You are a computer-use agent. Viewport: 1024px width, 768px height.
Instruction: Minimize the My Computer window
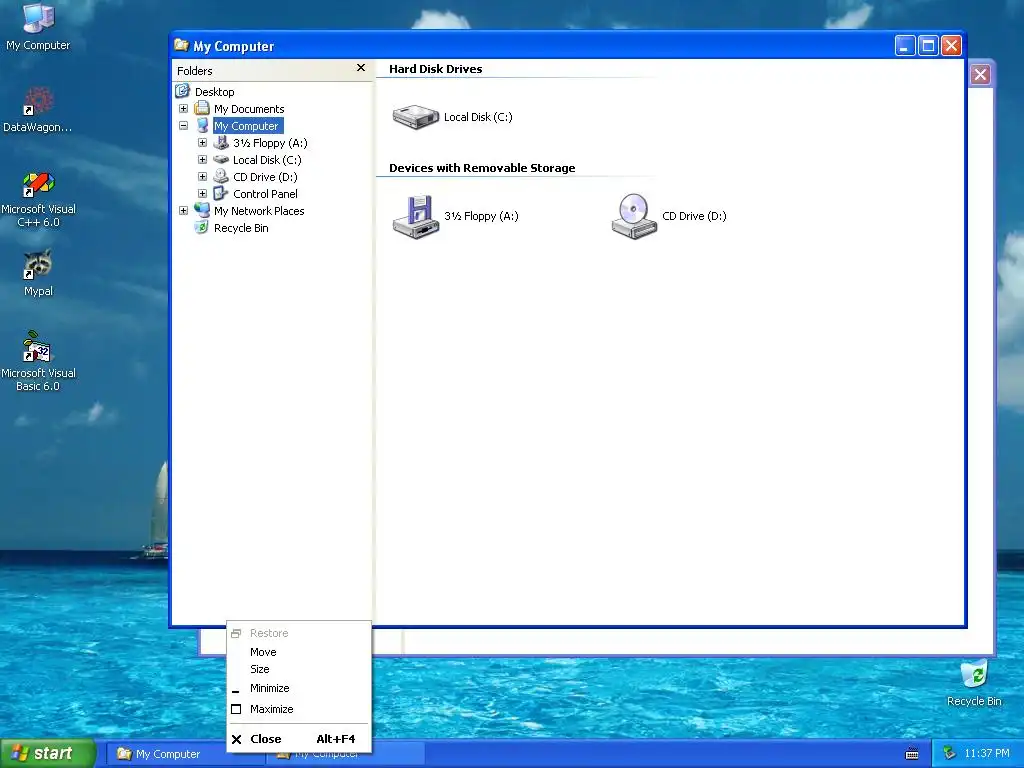coord(904,46)
